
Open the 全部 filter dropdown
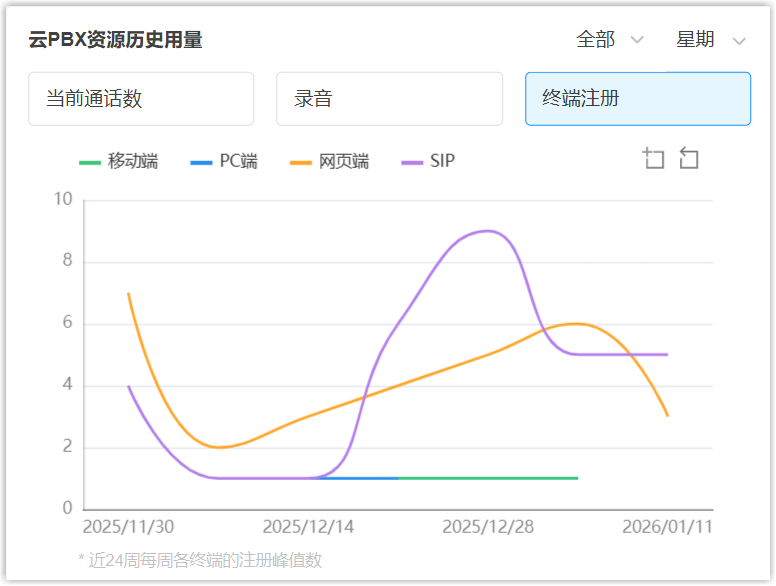(596, 40)
